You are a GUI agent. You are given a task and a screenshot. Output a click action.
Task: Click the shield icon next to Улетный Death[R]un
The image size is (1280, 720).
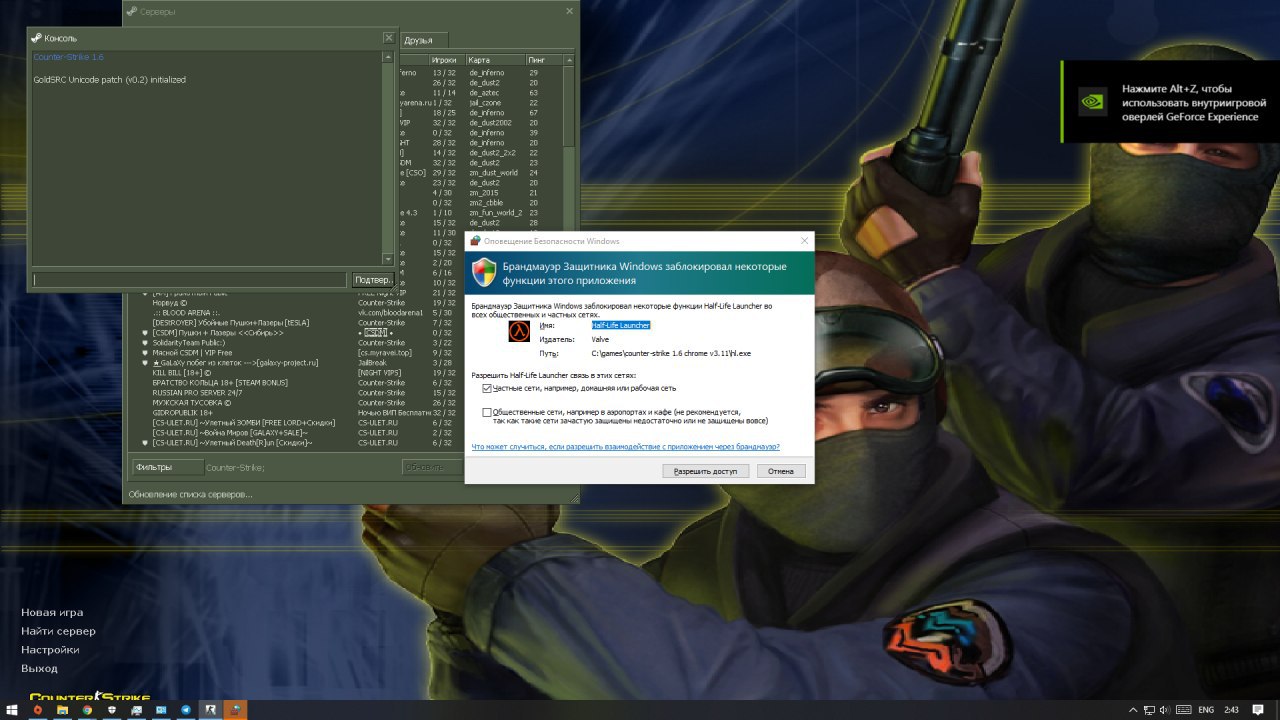[145, 443]
